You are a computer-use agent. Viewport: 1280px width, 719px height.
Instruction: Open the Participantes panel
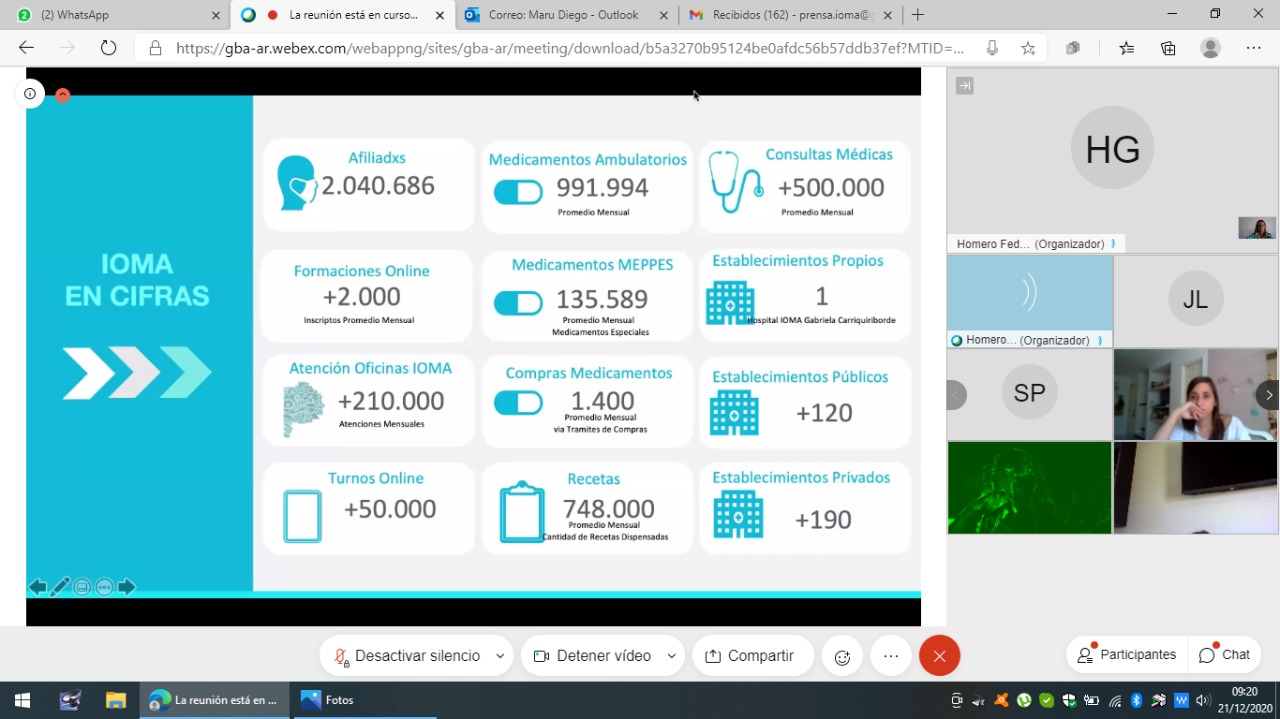(x=1126, y=655)
